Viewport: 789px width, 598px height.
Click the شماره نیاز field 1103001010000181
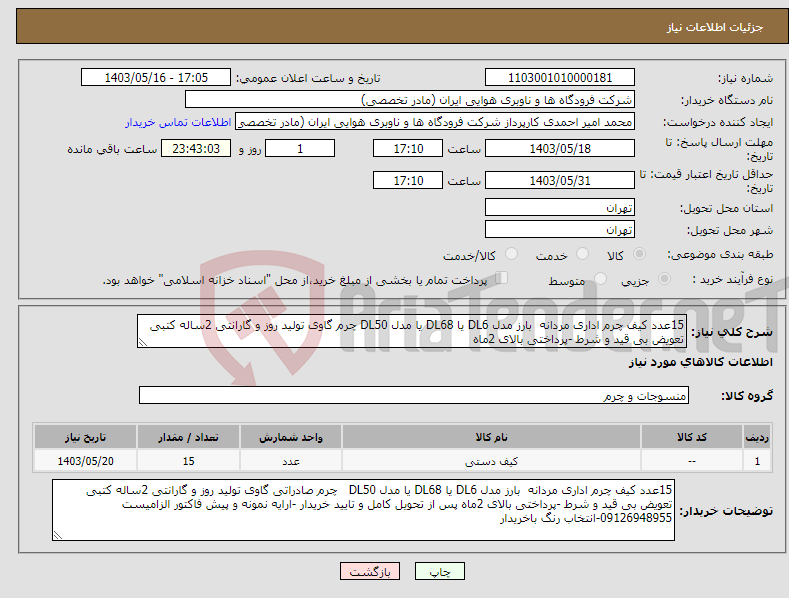pyautogui.click(x=560, y=78)
